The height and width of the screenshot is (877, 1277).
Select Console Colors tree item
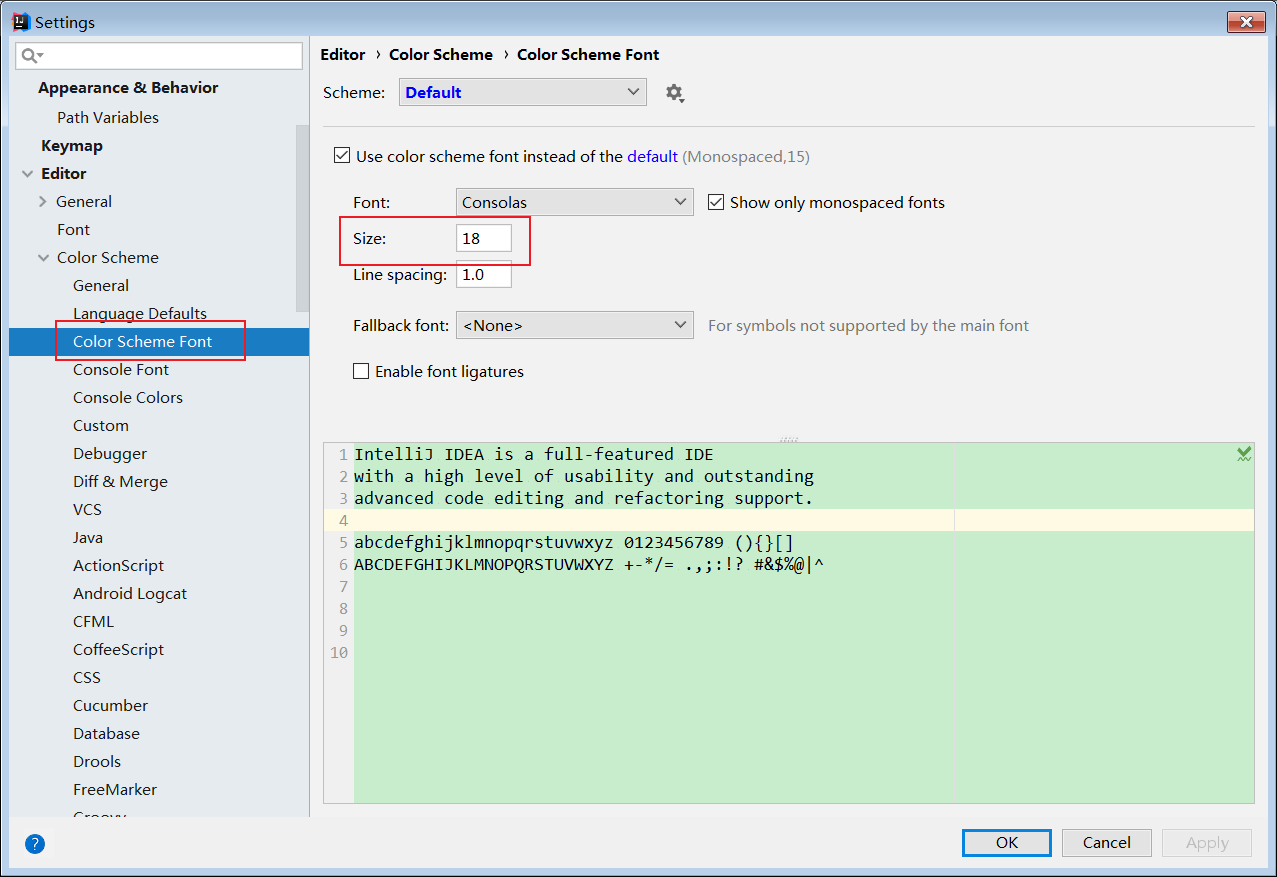click(128, 398)
